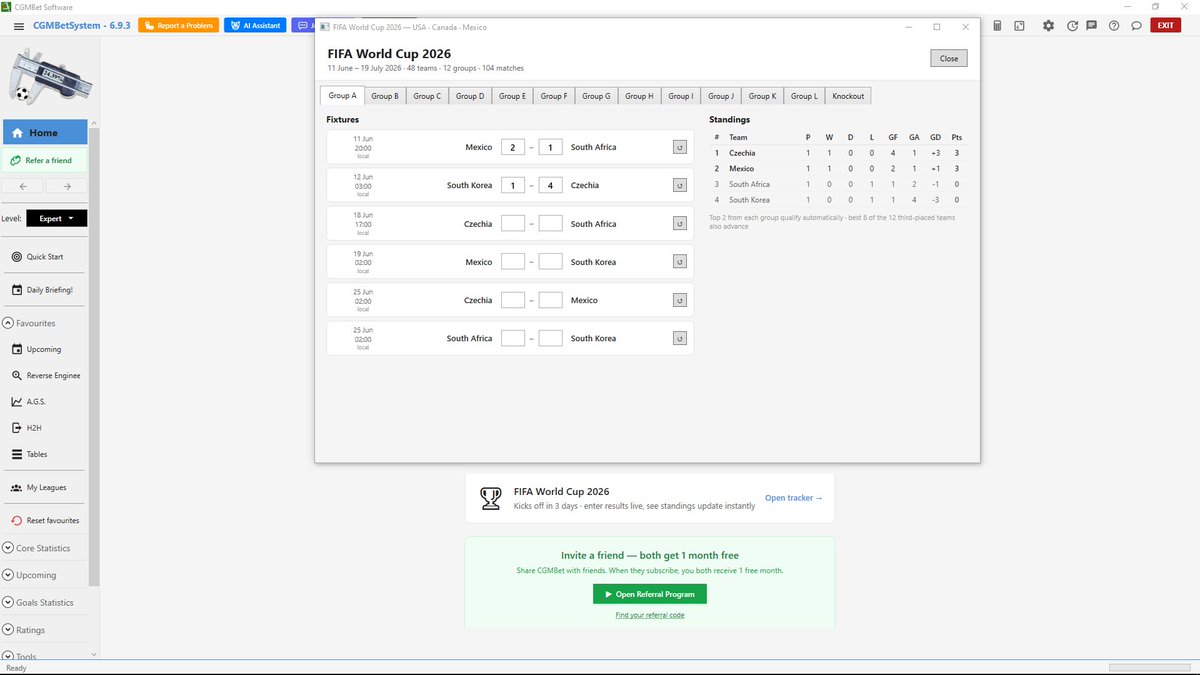1200x675 pixels.
Task: Click the Open tracker link
Action: (794, 498)
